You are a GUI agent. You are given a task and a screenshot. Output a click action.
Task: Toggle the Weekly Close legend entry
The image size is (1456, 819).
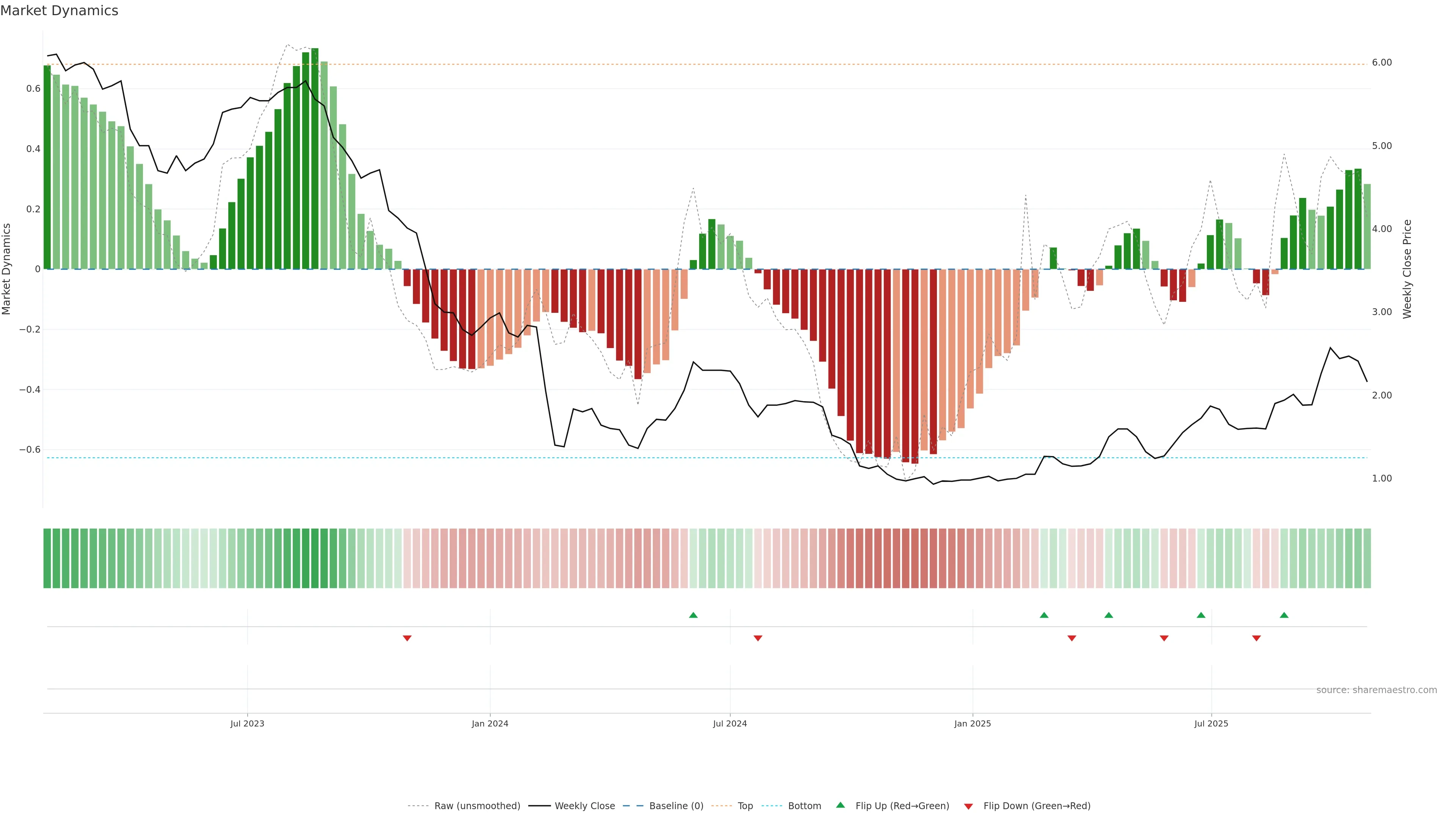tap(584, 806)
